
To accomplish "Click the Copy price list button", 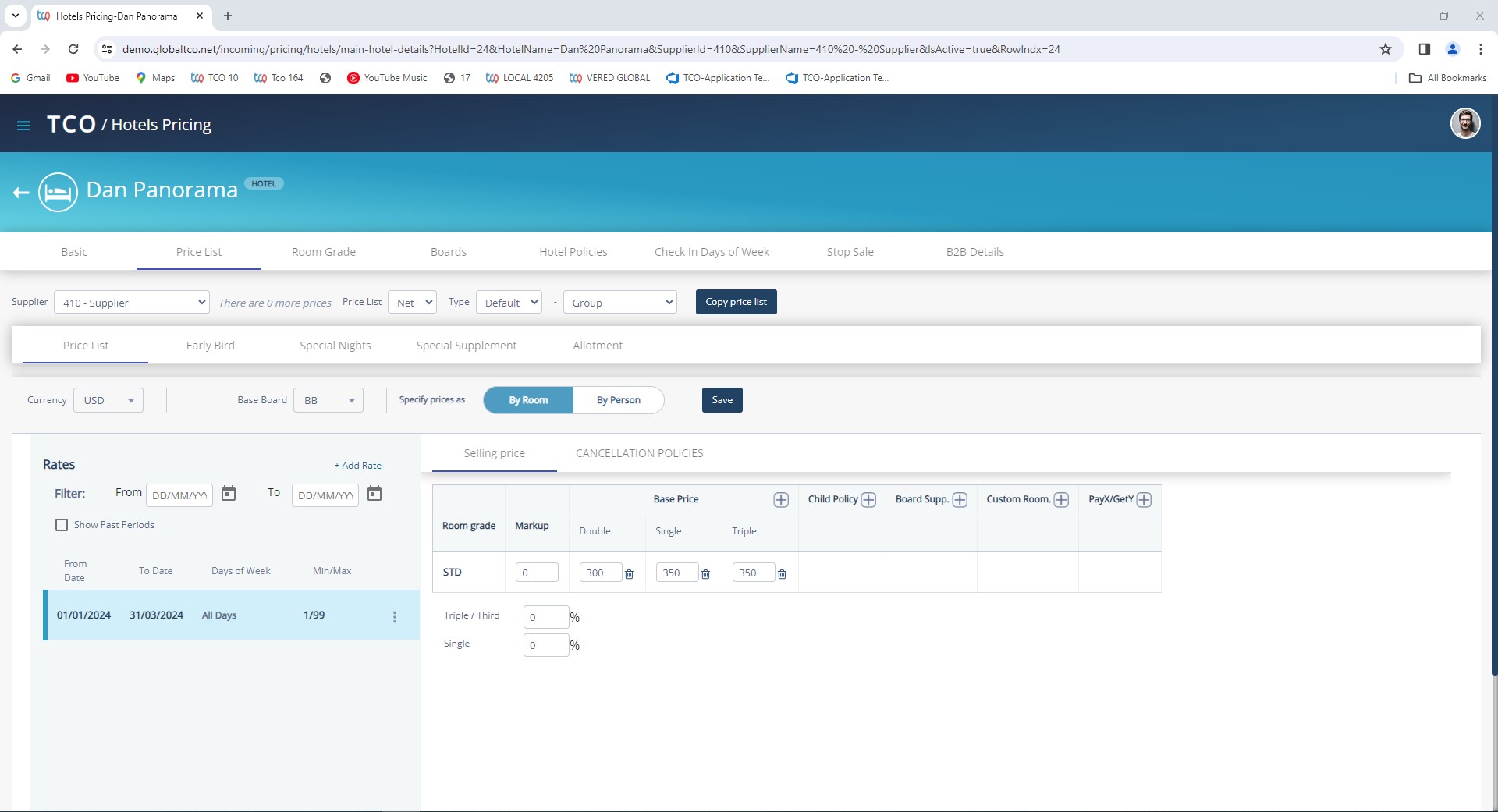I will click(737, 302).
